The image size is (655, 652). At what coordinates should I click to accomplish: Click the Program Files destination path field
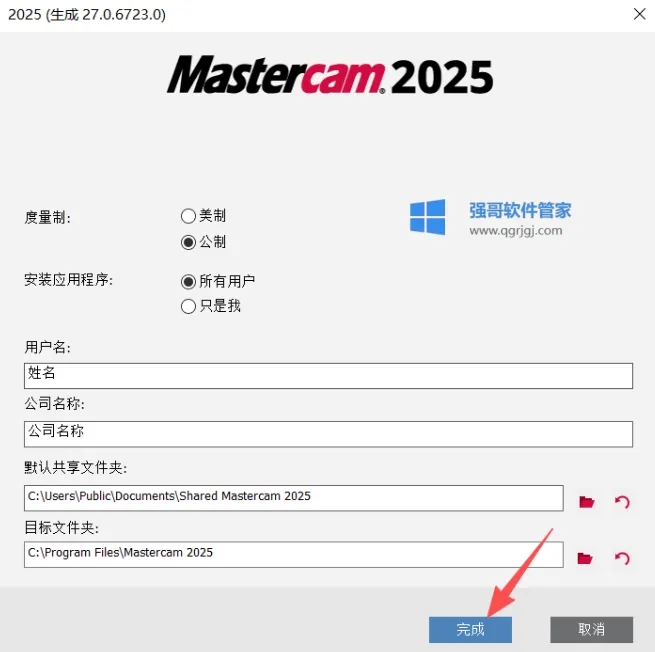coord(294,555)
